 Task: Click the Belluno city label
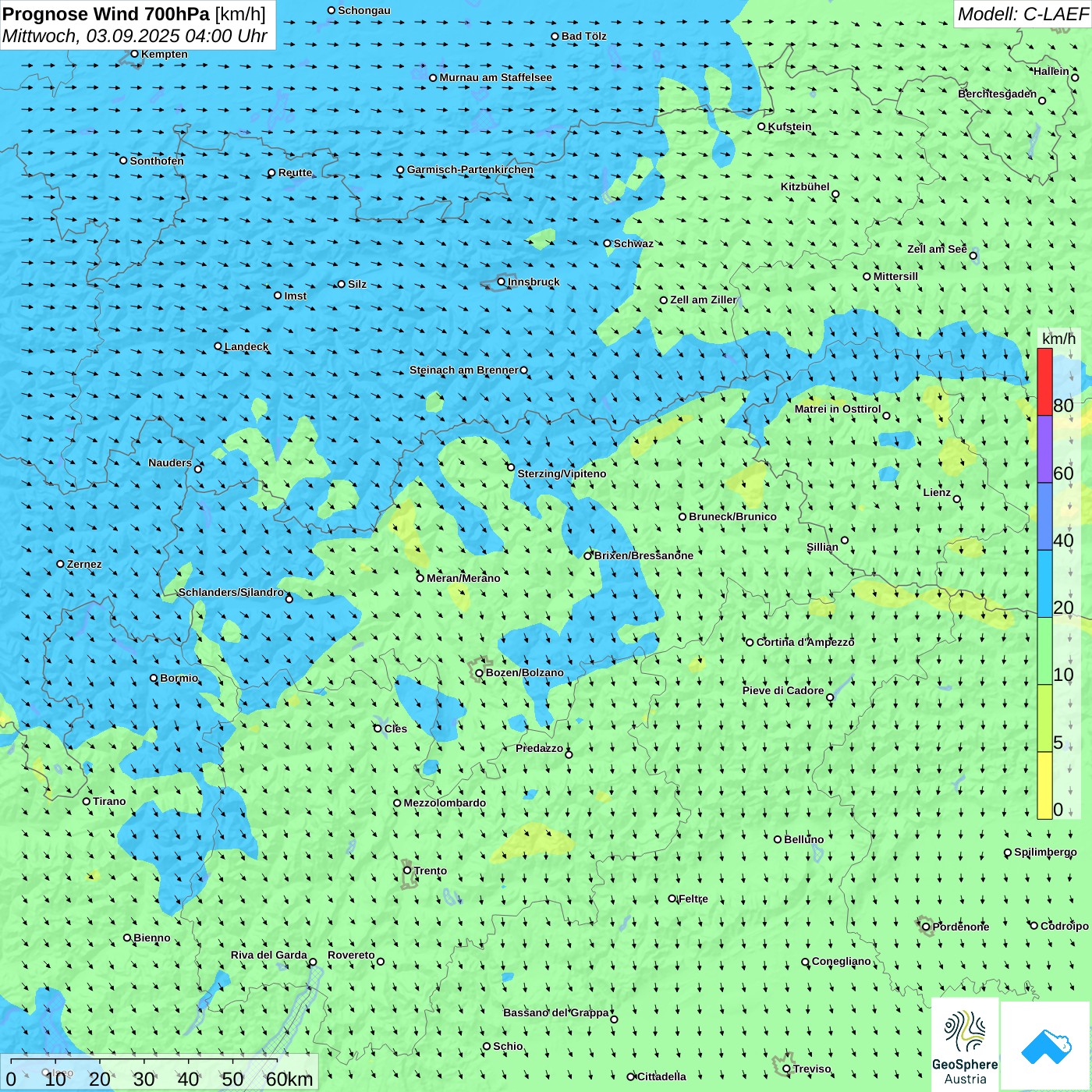pos(803,839)
